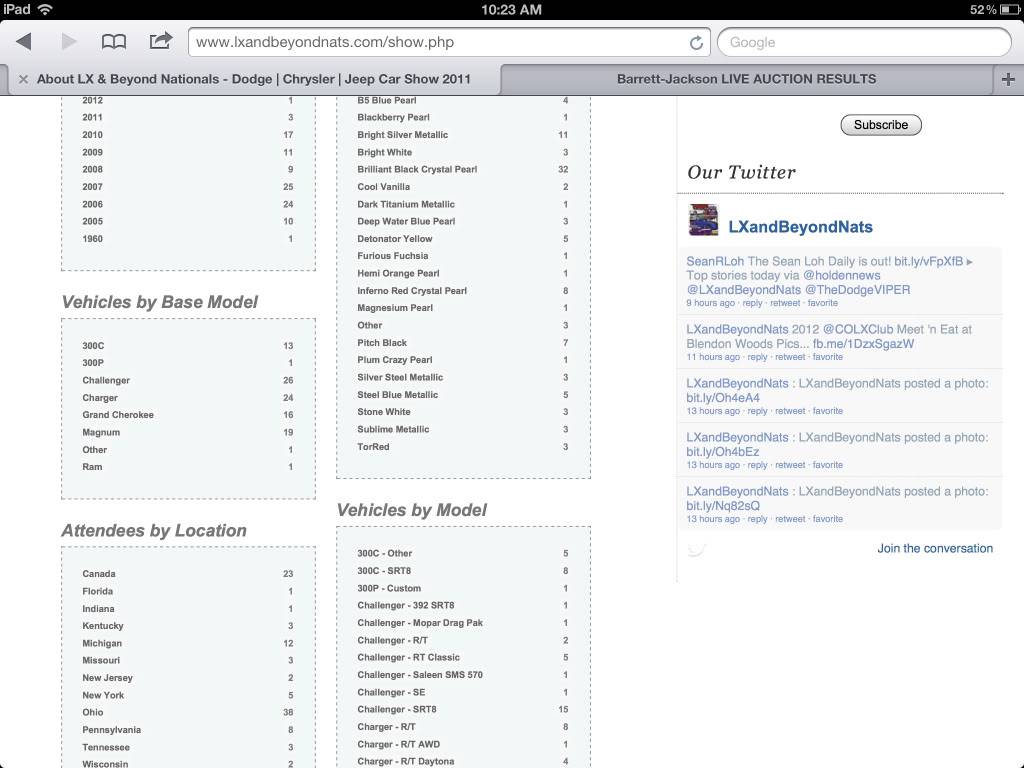Screen dimensions: 1024x768
Task: Close the LX & Beyond Nationals tab
Action: pyautogui.click(x=22, y=79)
